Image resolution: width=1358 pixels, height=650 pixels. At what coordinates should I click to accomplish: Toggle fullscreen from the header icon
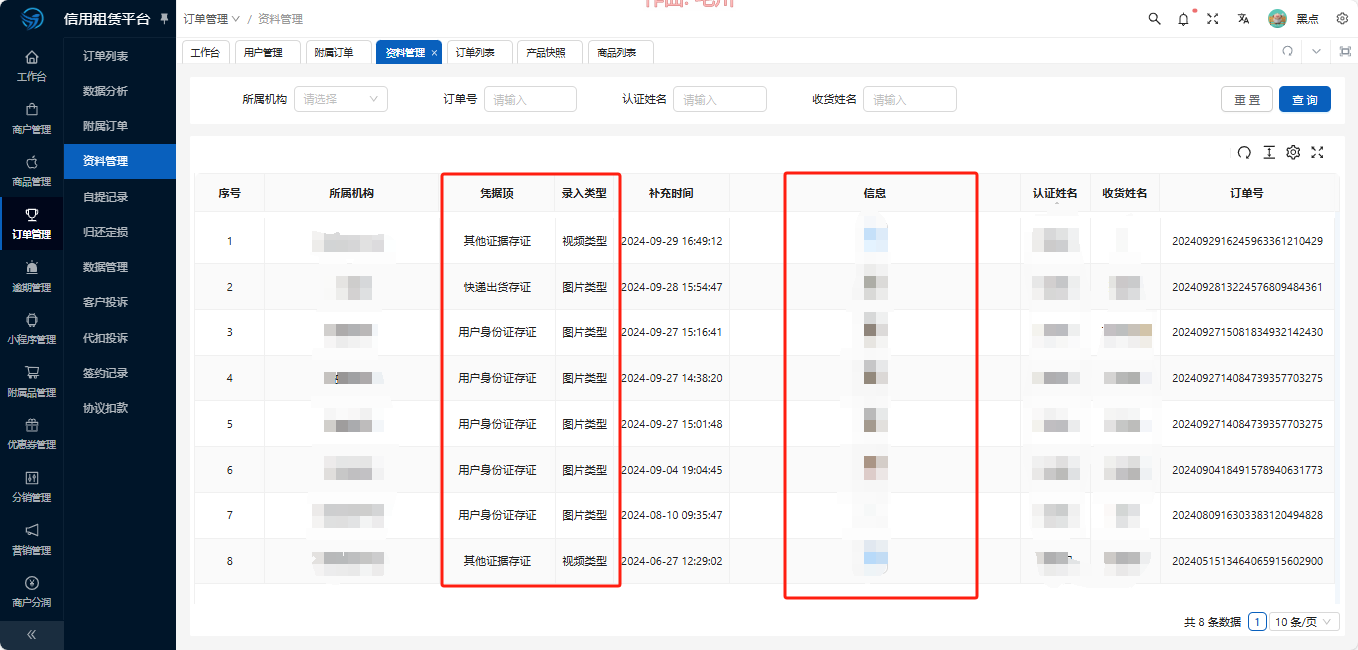[1212, 19]
